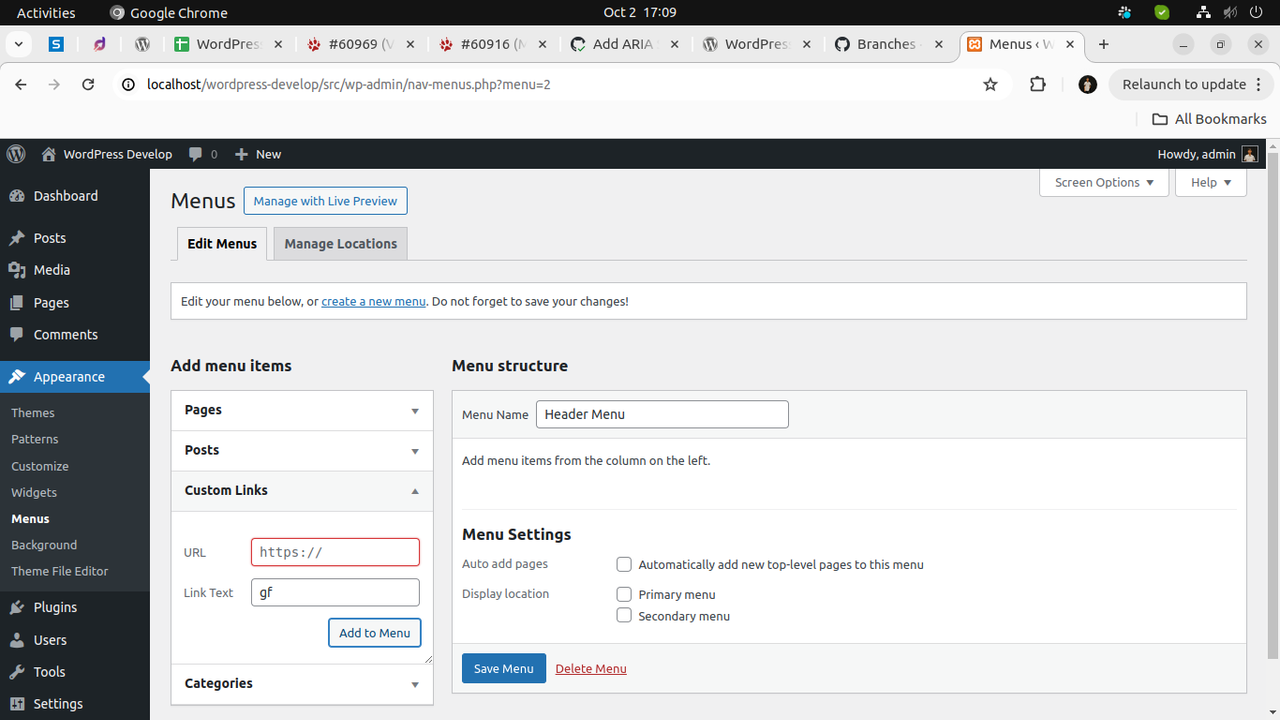Check the Secondary menu display location
The image size is (1280, 720).
(624, 615)
